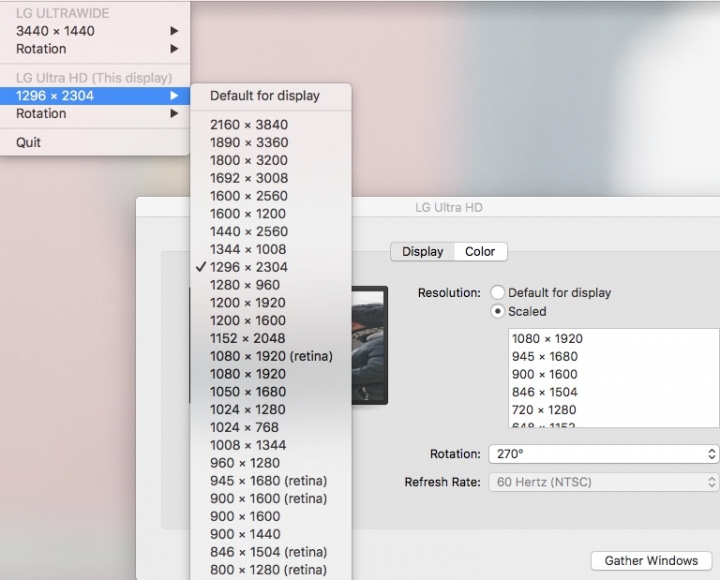Viewport: 720px width, 580px height.
Task: Select Default for display radio button
Action: click(497, 293)
